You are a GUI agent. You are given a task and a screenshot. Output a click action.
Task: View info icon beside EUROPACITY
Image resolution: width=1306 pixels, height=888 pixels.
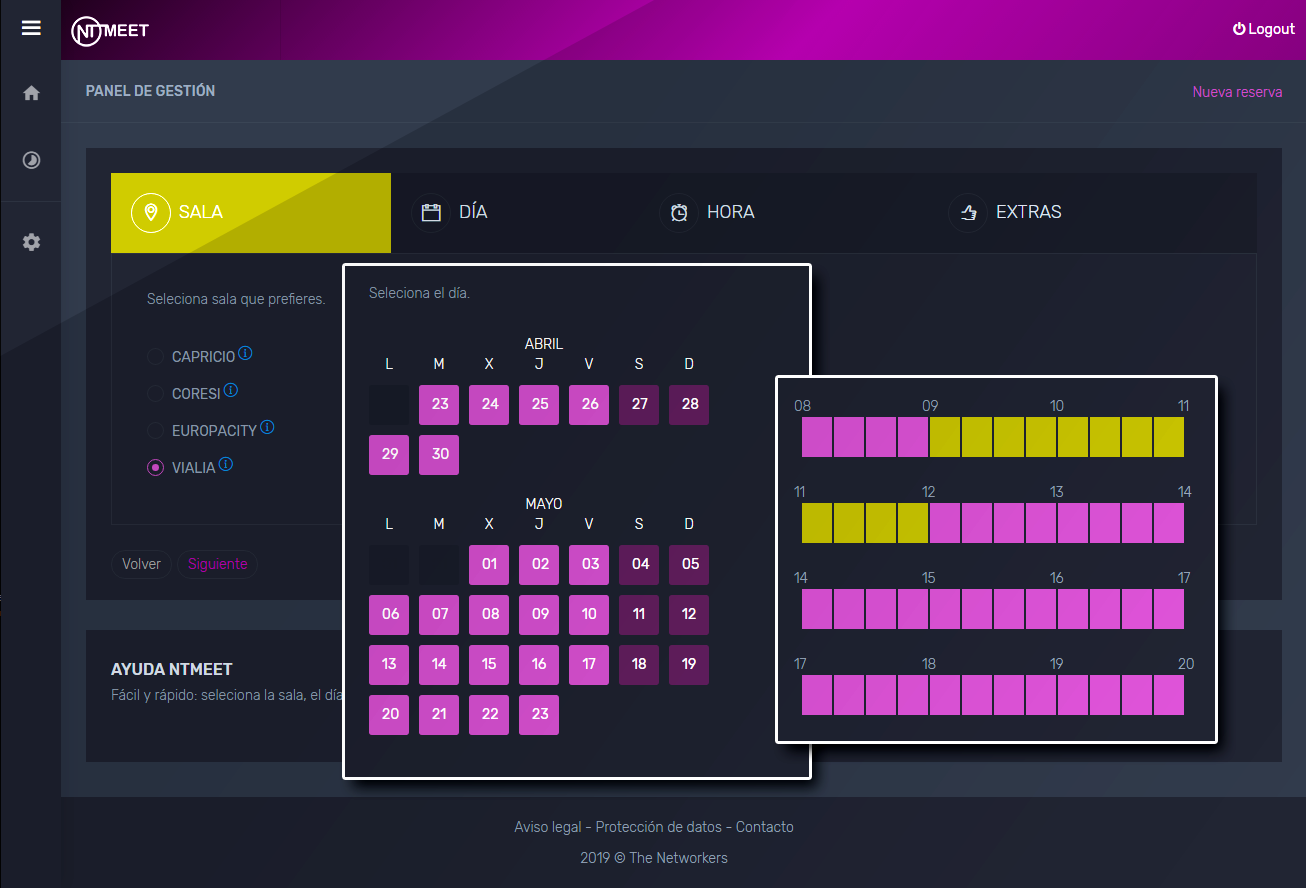267,427
